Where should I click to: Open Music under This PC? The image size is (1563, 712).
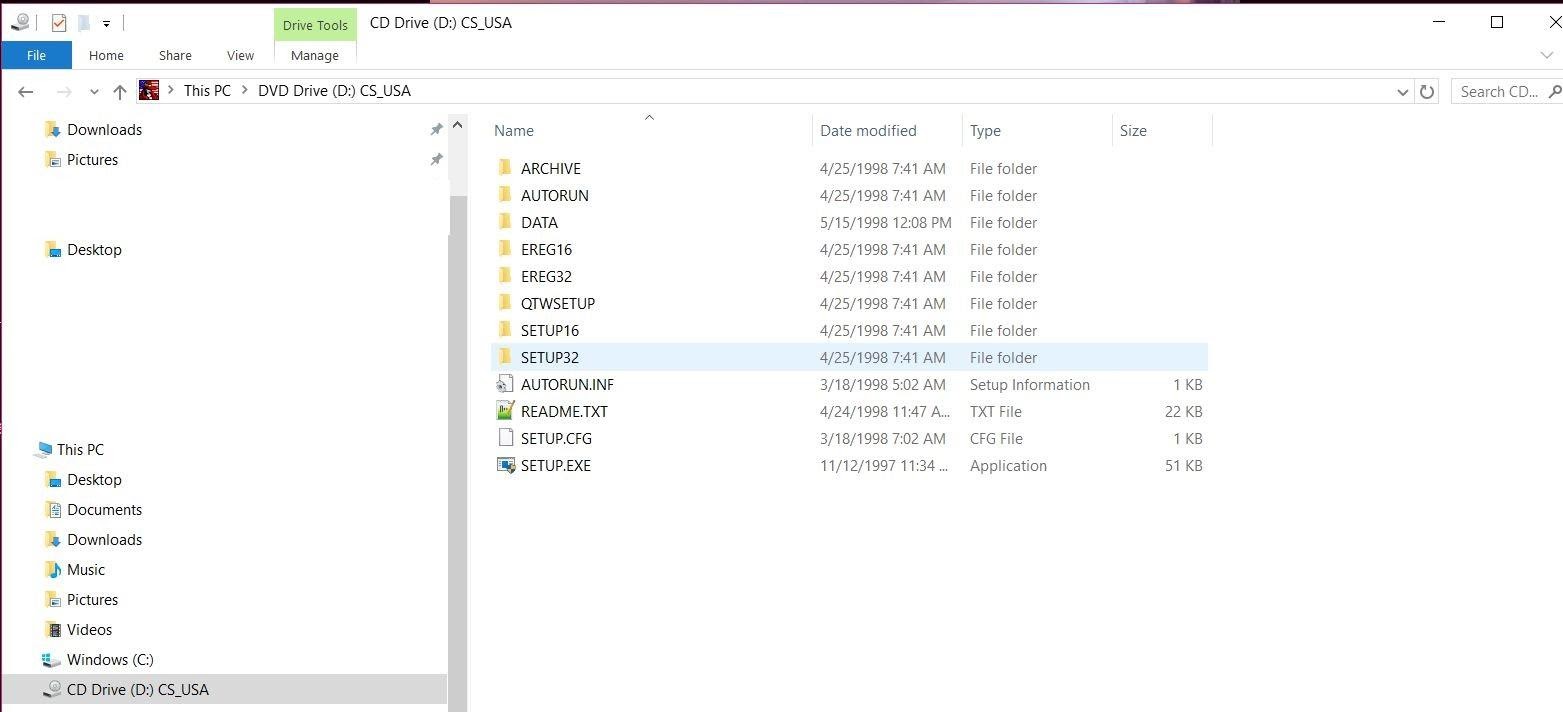pos(86,570)
